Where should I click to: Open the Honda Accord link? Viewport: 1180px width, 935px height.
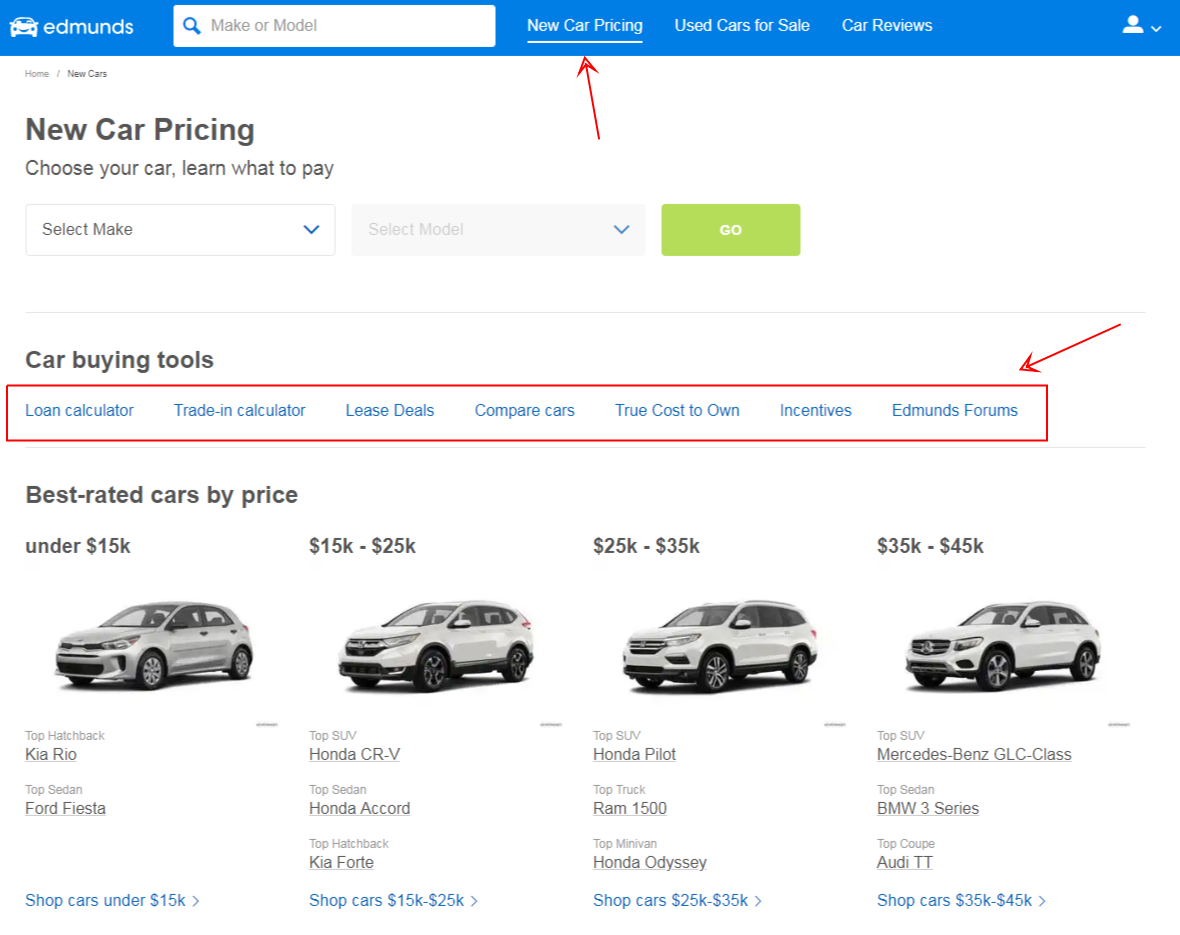point(360,809)
